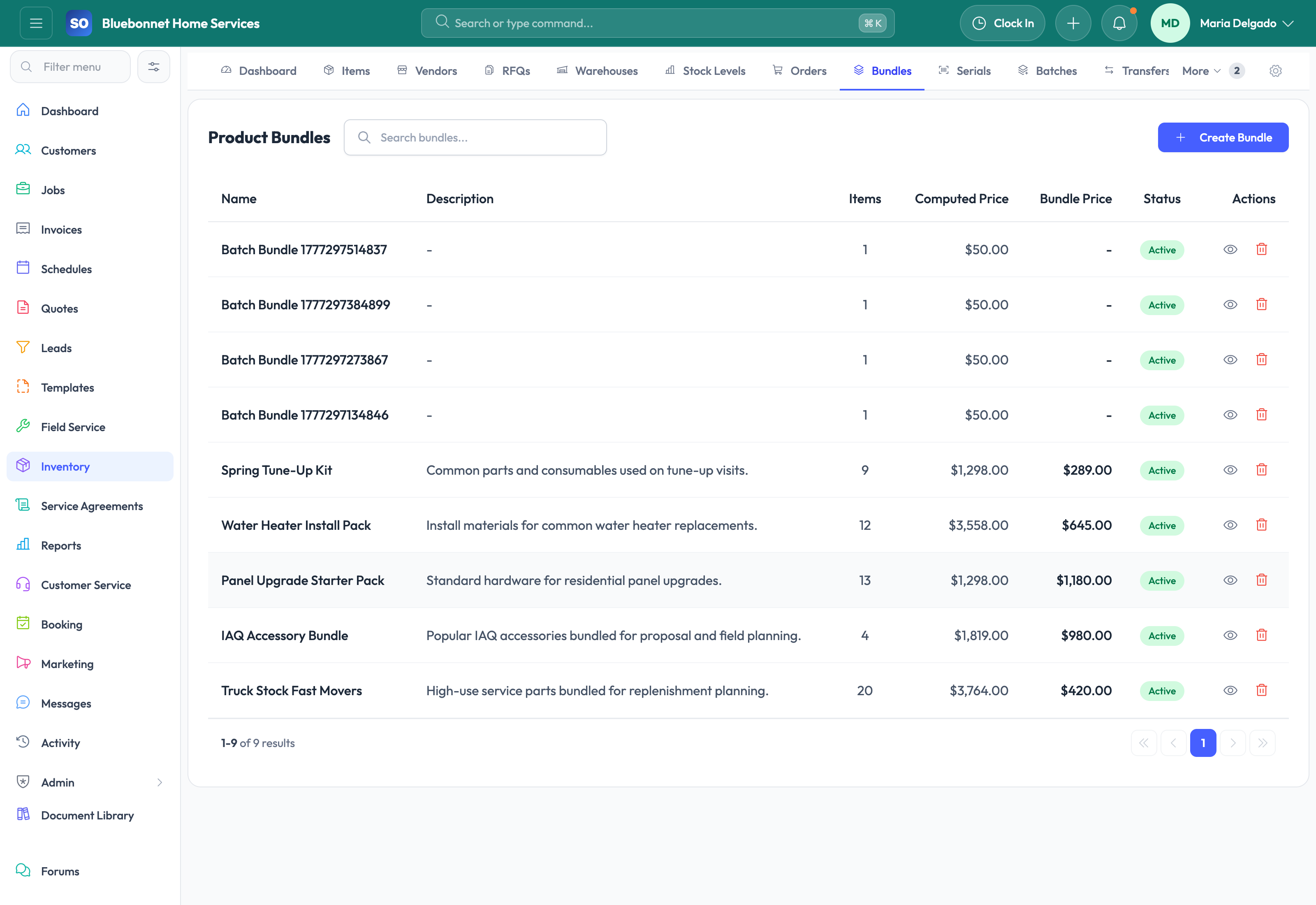This screenshot has width=1316, height=905.
Task: Switch to the Items tab
Action: 347,71
